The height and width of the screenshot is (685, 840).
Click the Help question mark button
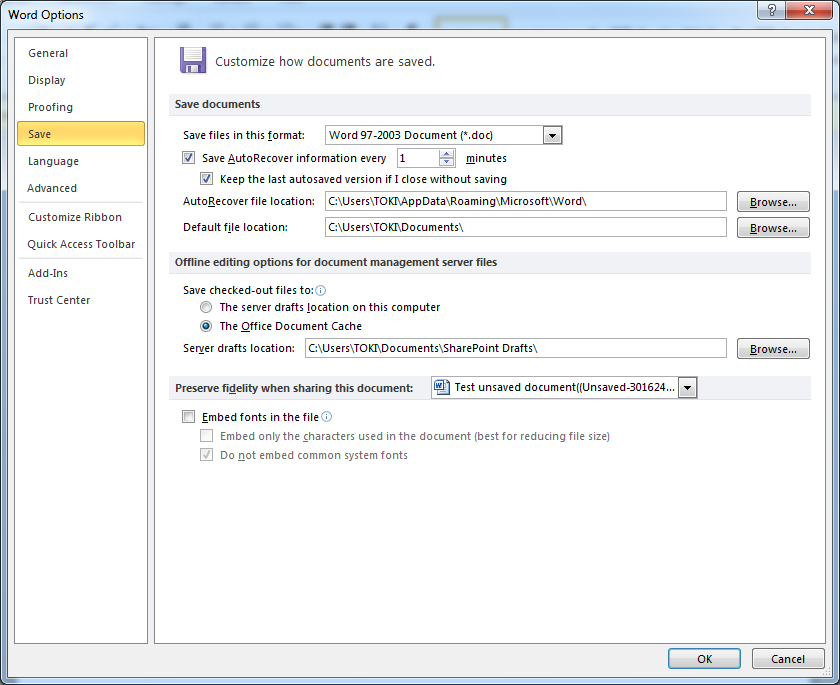[771, 10]
